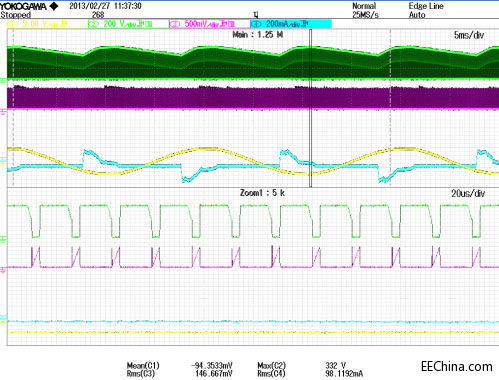
Task: Click the '332 V' measurement value
Action: pyautogui.click(x=336, y=366)
